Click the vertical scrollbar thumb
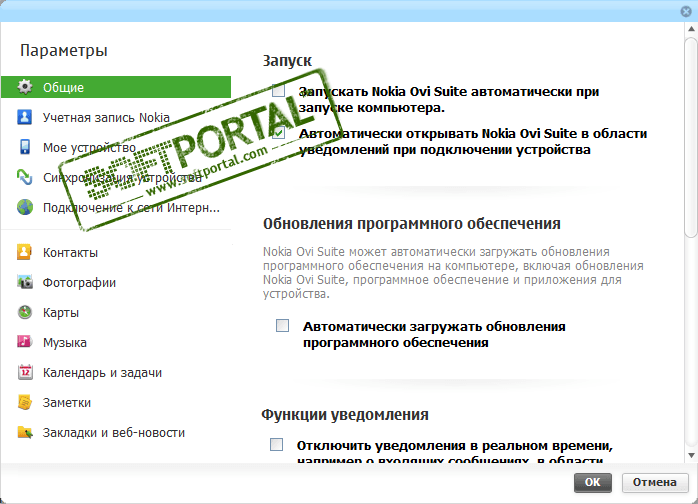Screen dimensions: 698x504 click(691, 137)
